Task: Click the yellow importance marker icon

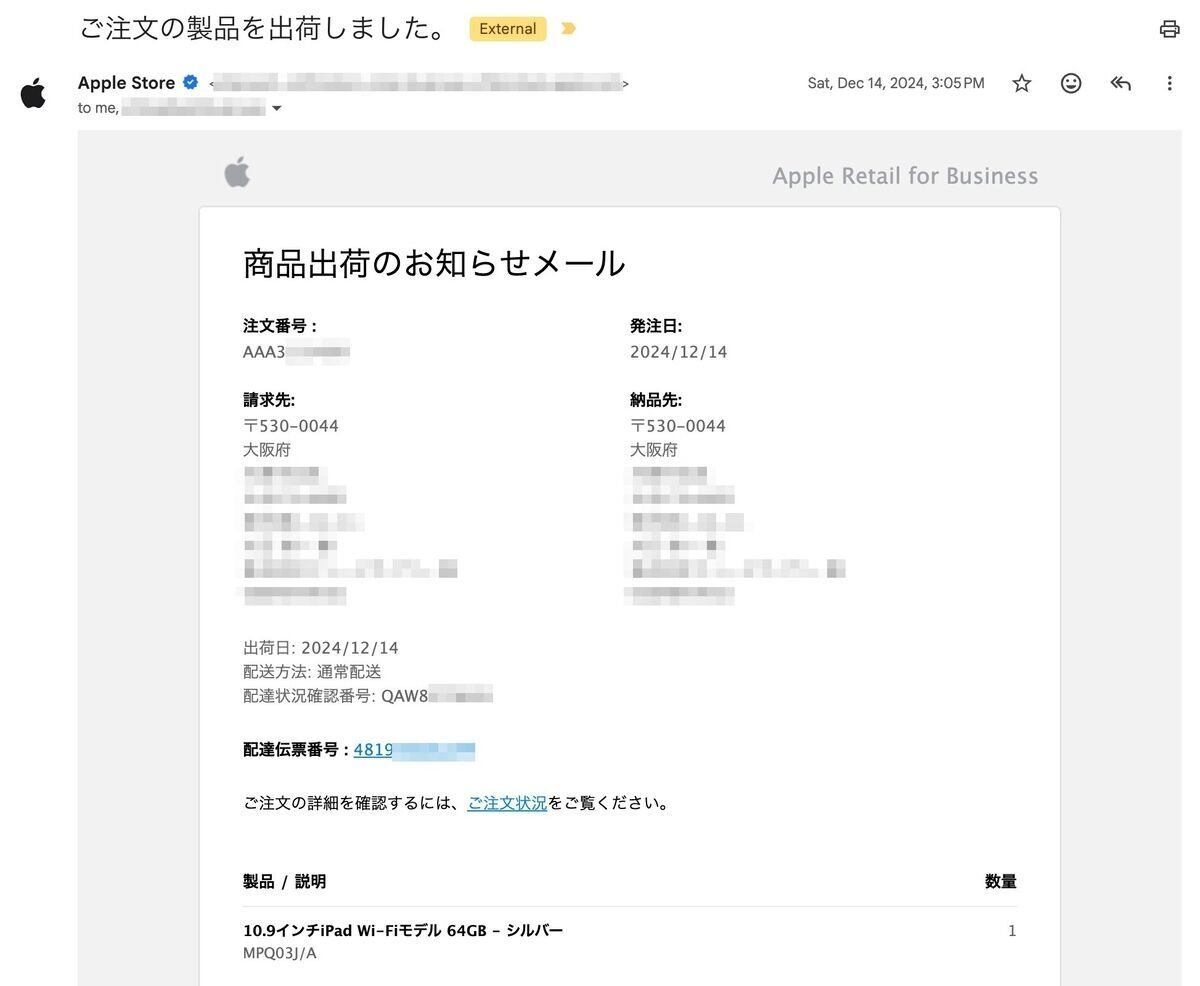Action: pyautogui.click(x=568, y=29)
